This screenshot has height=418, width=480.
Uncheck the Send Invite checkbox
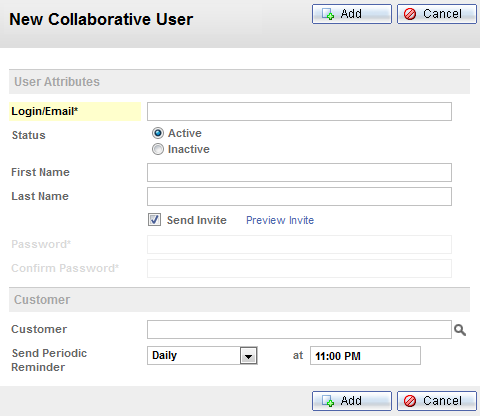point(154,220)
